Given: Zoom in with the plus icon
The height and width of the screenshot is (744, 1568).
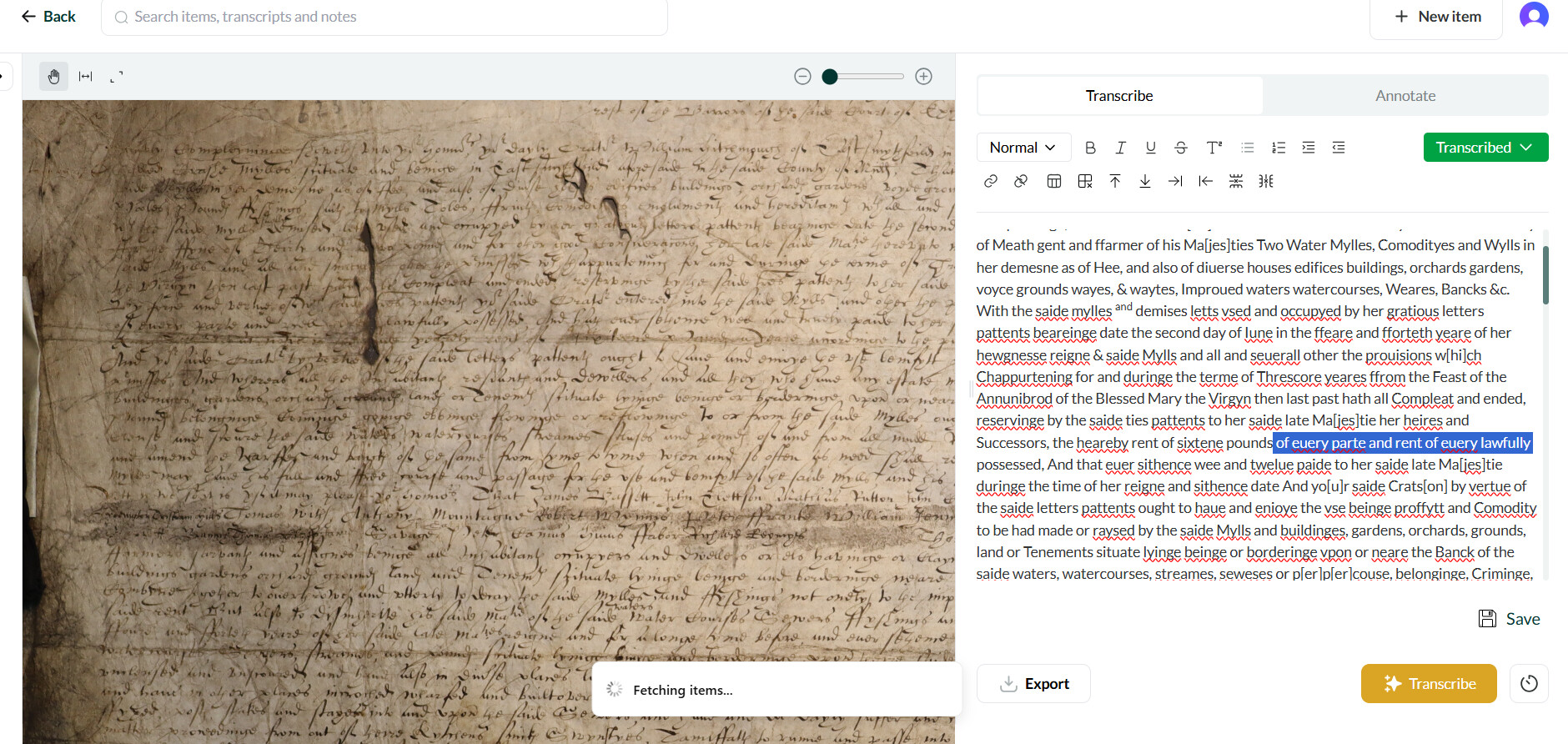Looking at the screenshot, I should coord(923,77).
